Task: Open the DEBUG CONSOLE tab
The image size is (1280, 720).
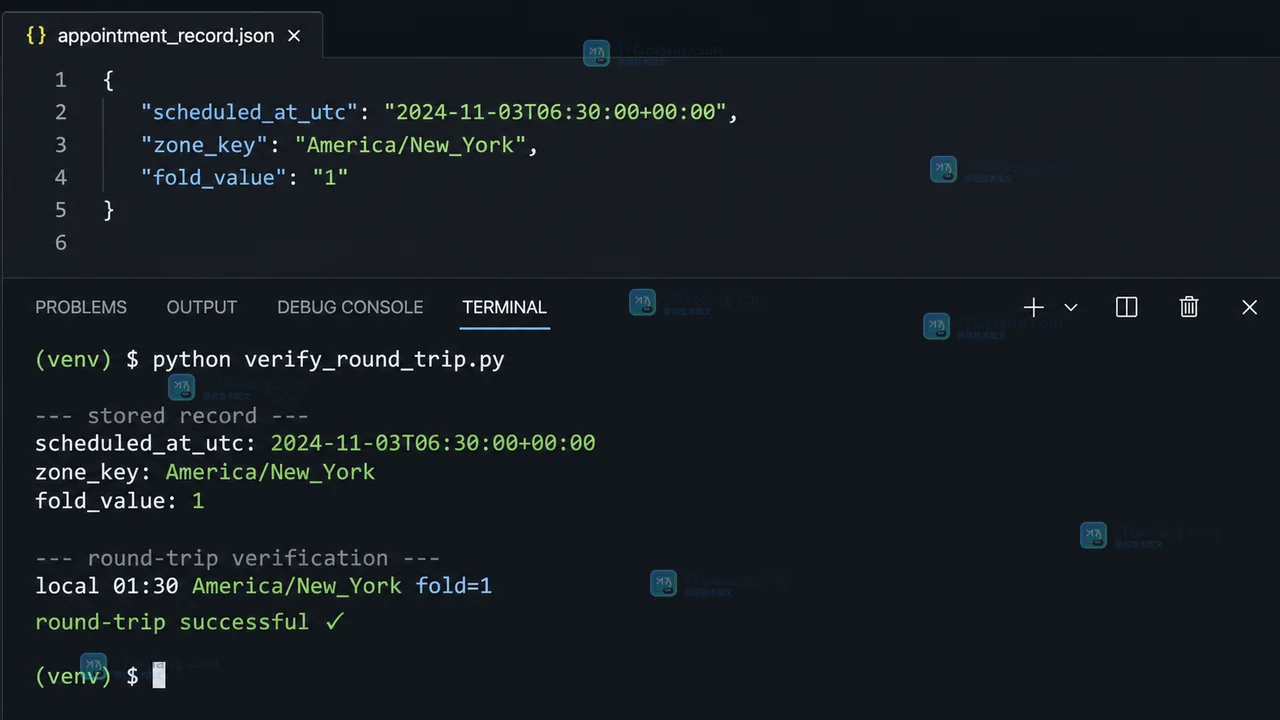Action: (x=350, y=307)
